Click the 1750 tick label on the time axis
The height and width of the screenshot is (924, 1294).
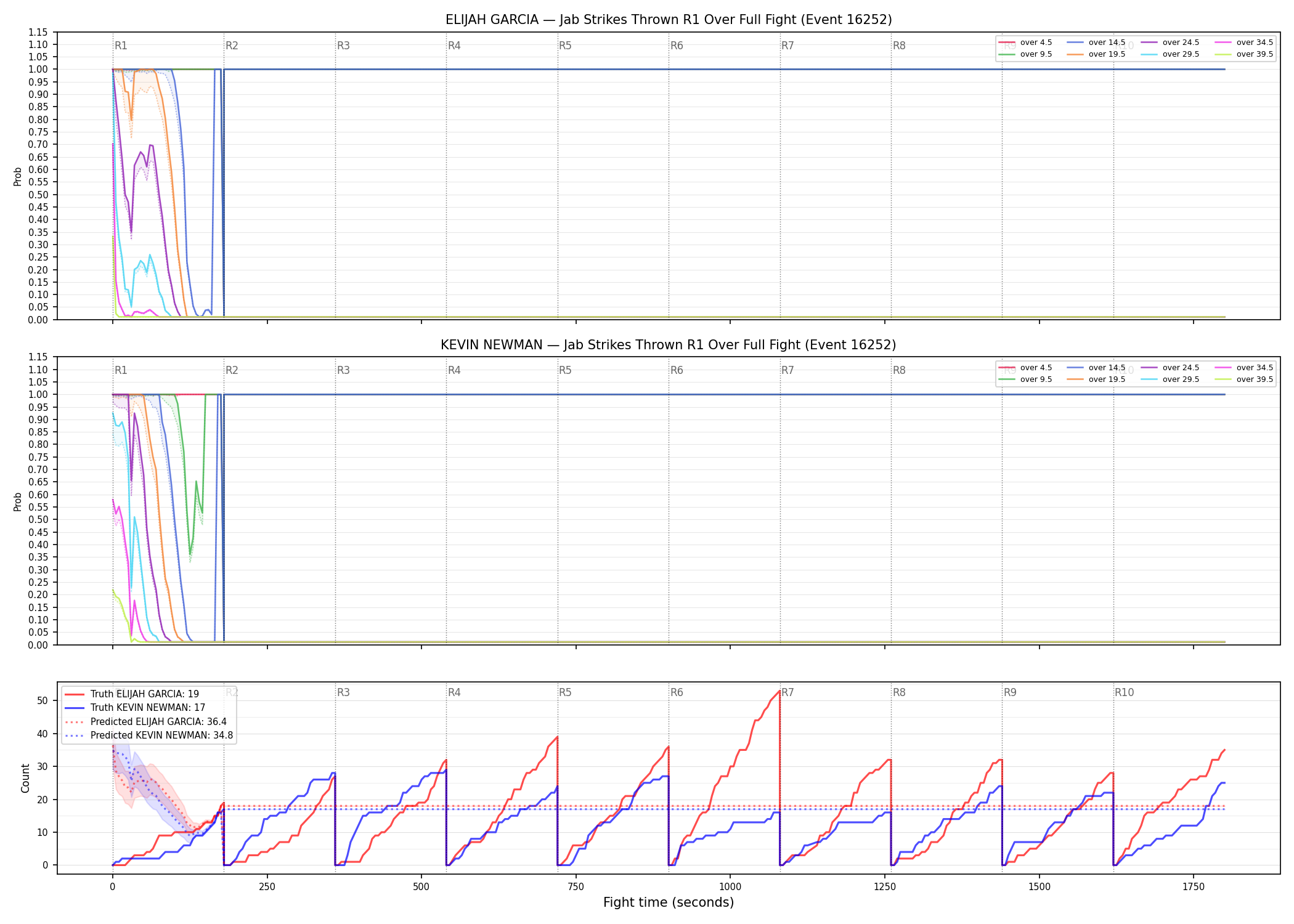(x=1194, y=887)
